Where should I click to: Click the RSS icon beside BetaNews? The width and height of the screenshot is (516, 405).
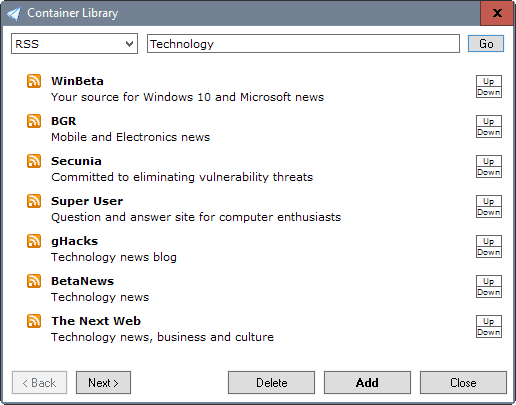tap(34, 281)
